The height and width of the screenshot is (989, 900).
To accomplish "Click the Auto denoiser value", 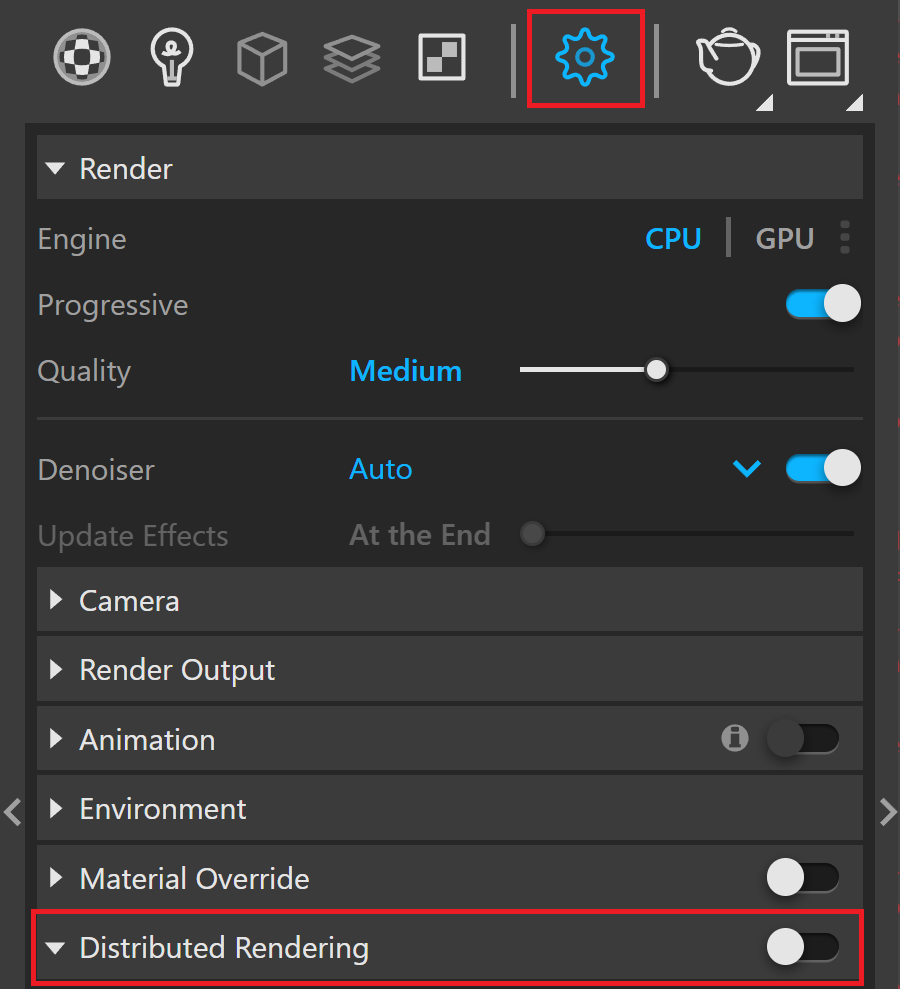I will point(380,469).
